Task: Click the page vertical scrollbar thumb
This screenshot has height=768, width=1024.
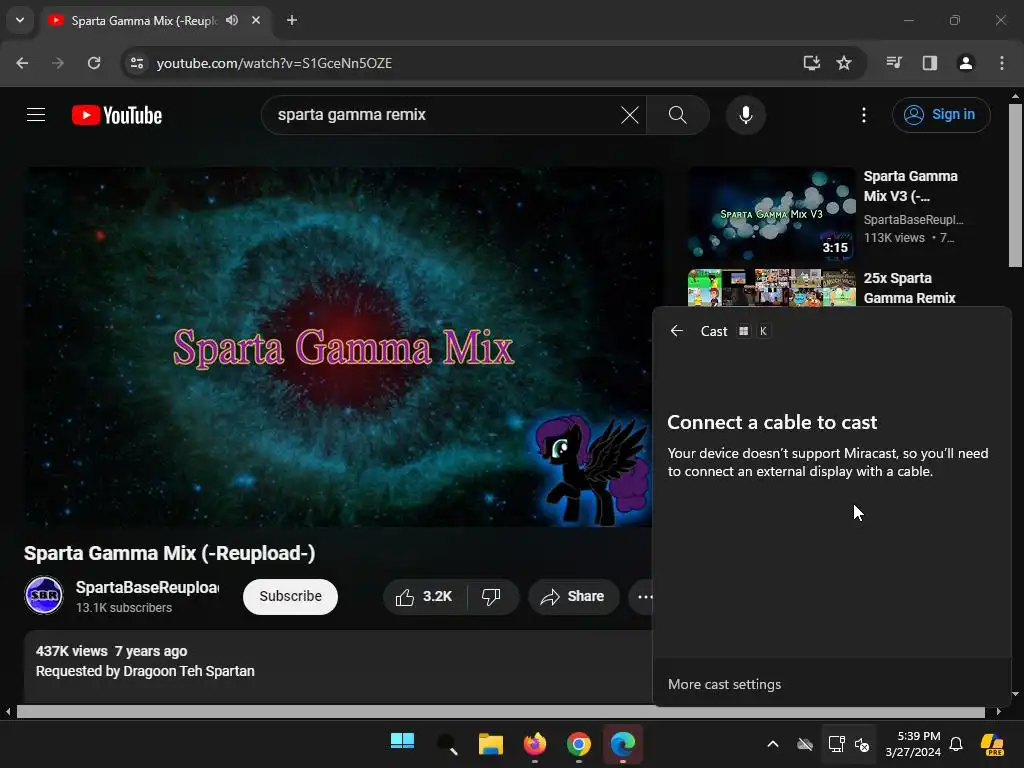Action: point(1015,185)
